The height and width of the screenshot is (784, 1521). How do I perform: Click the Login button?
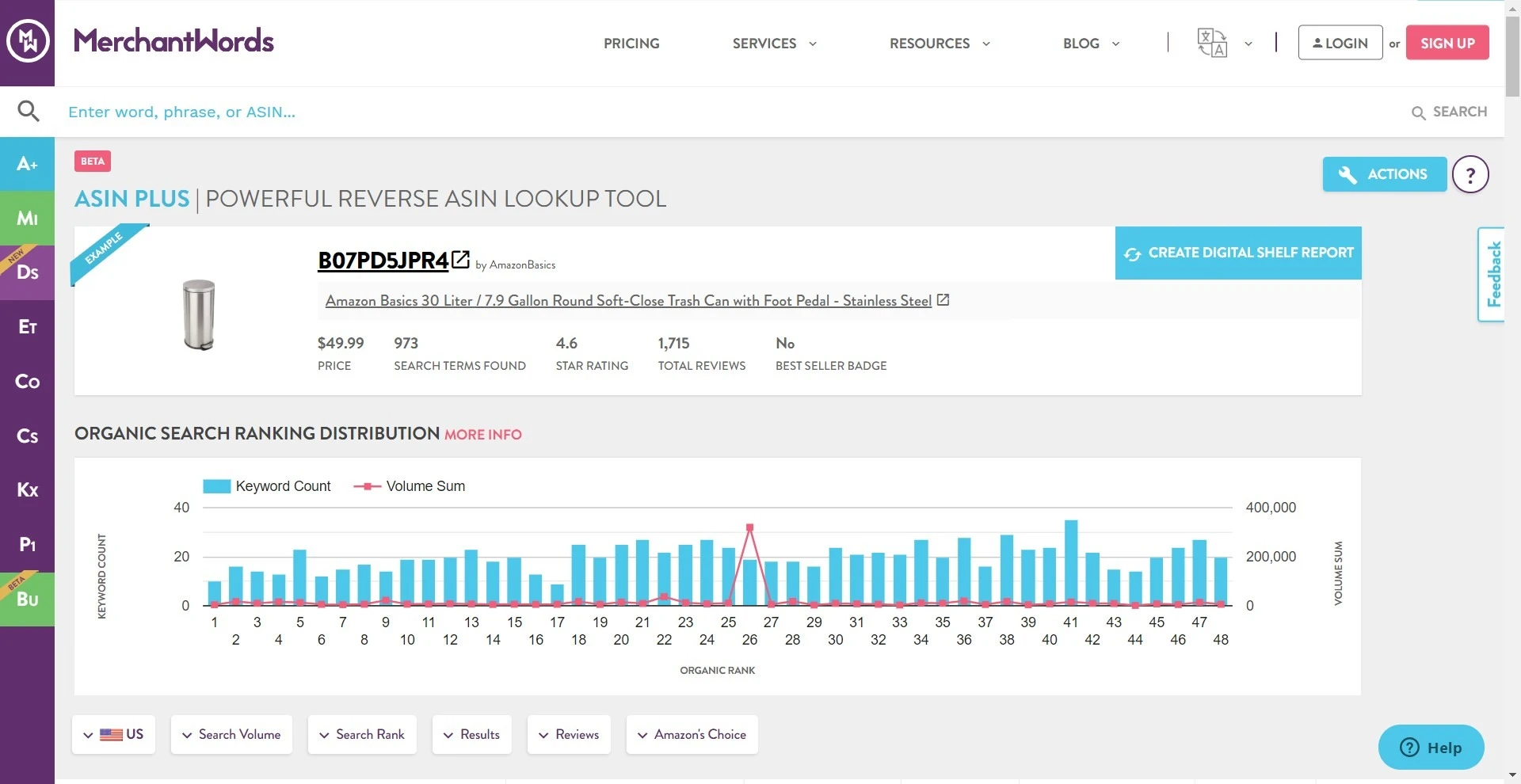click(x=1340, y=43)
